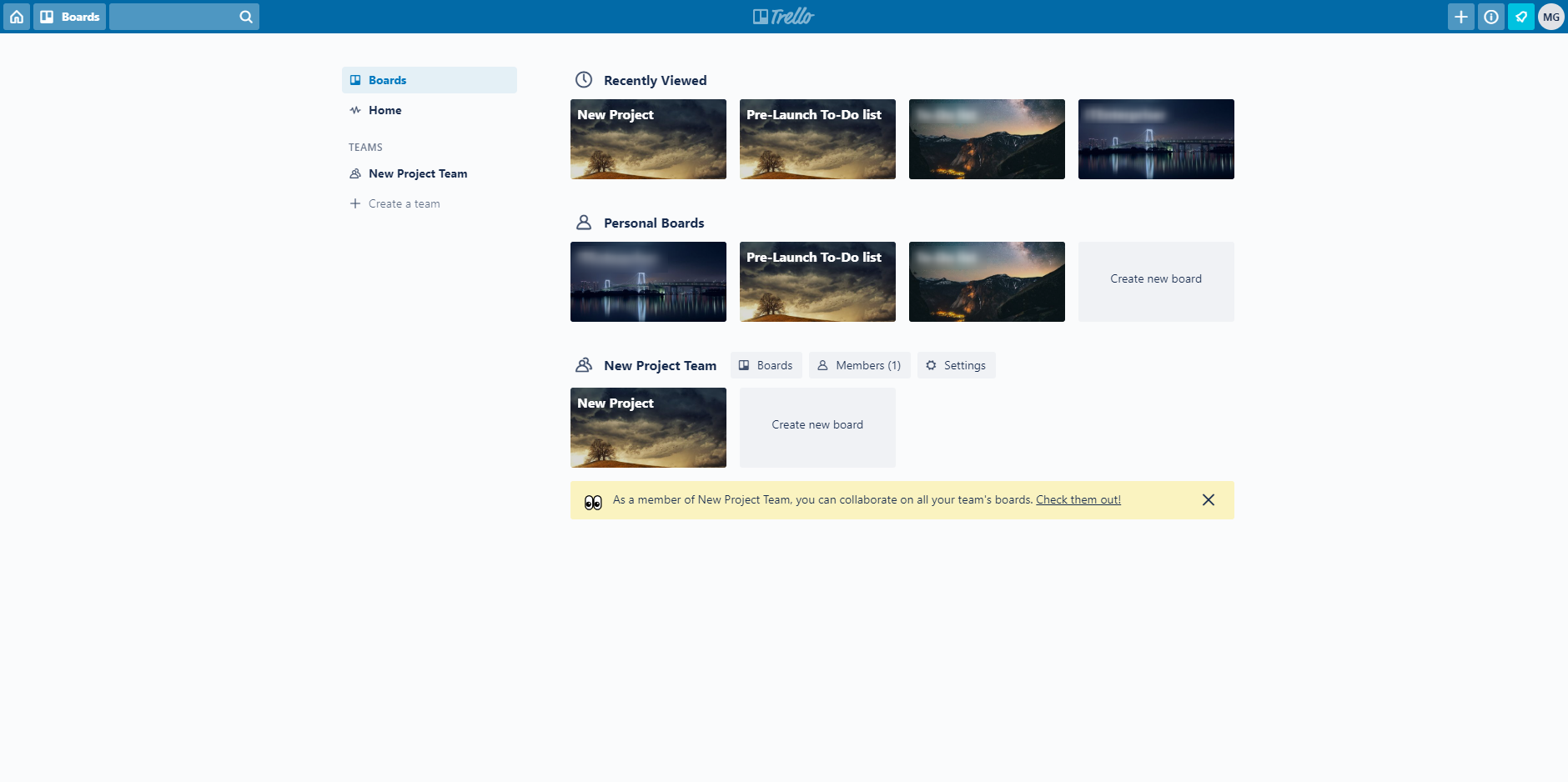
Task: Open the MG account avatar menu
Action: 1551,17
